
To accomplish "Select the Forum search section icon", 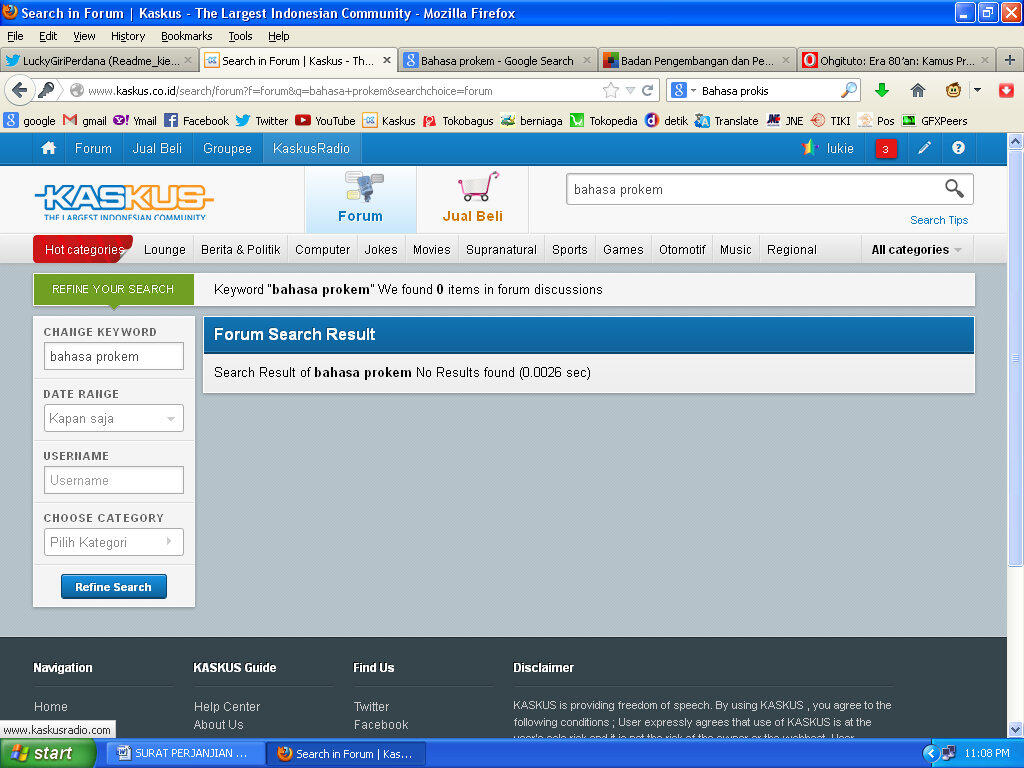I will (x=360, y=198).
